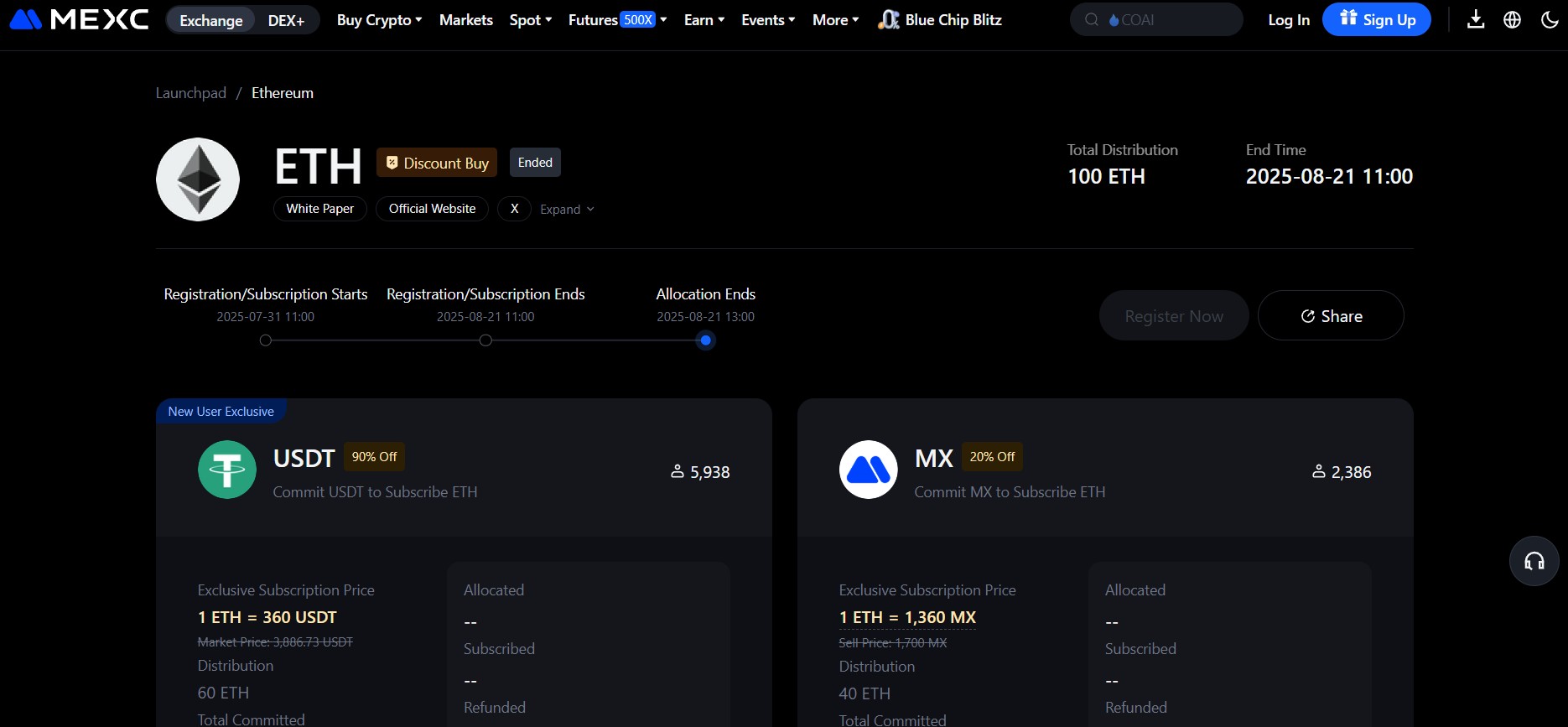
Task: Click the New User Exclusive tag
Action: coord(221,412)
